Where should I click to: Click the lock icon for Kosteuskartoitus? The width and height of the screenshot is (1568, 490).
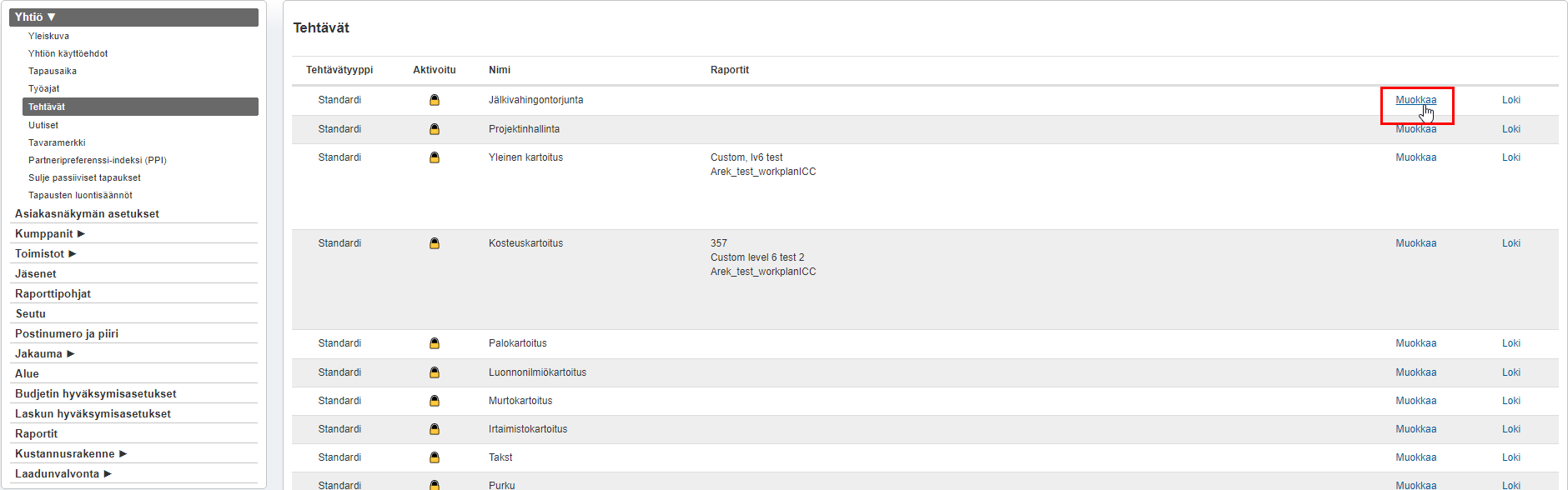pos(435,243)
